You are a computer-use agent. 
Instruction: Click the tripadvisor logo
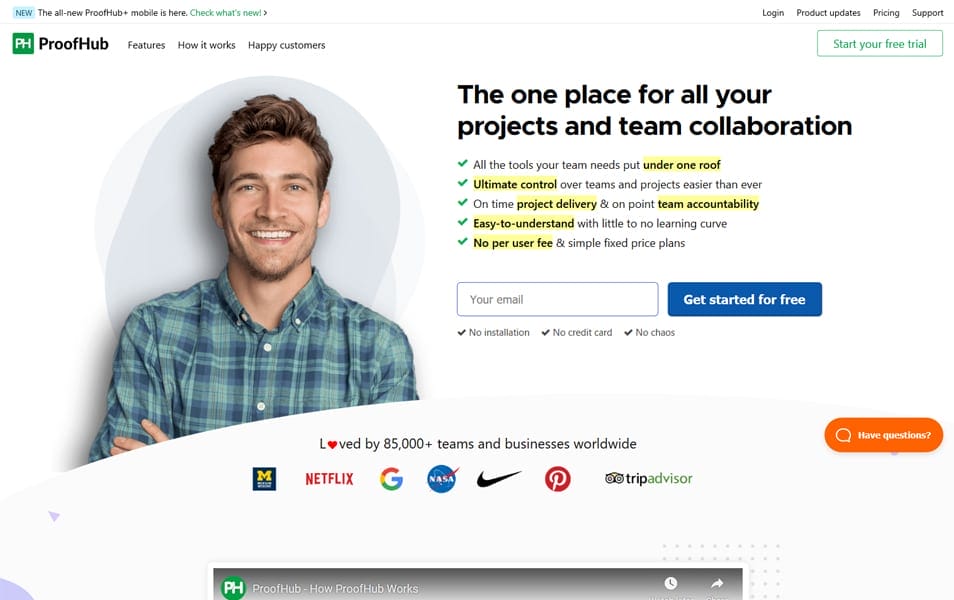point(649,478)
